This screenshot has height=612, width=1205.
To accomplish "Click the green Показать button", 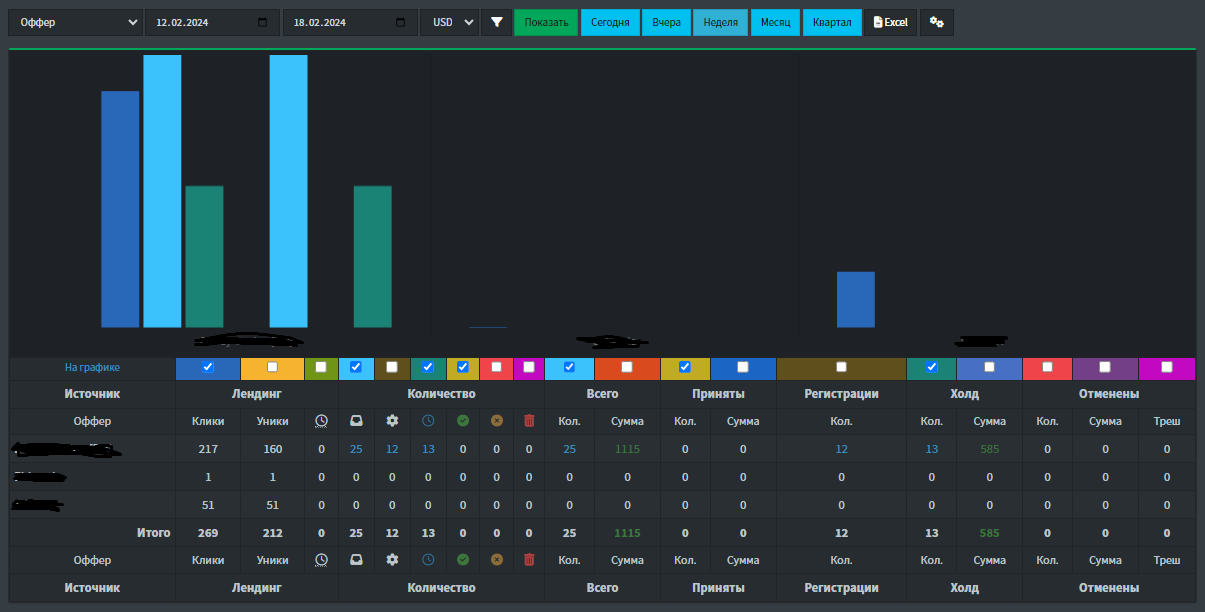I will click(x=546, y=22).
